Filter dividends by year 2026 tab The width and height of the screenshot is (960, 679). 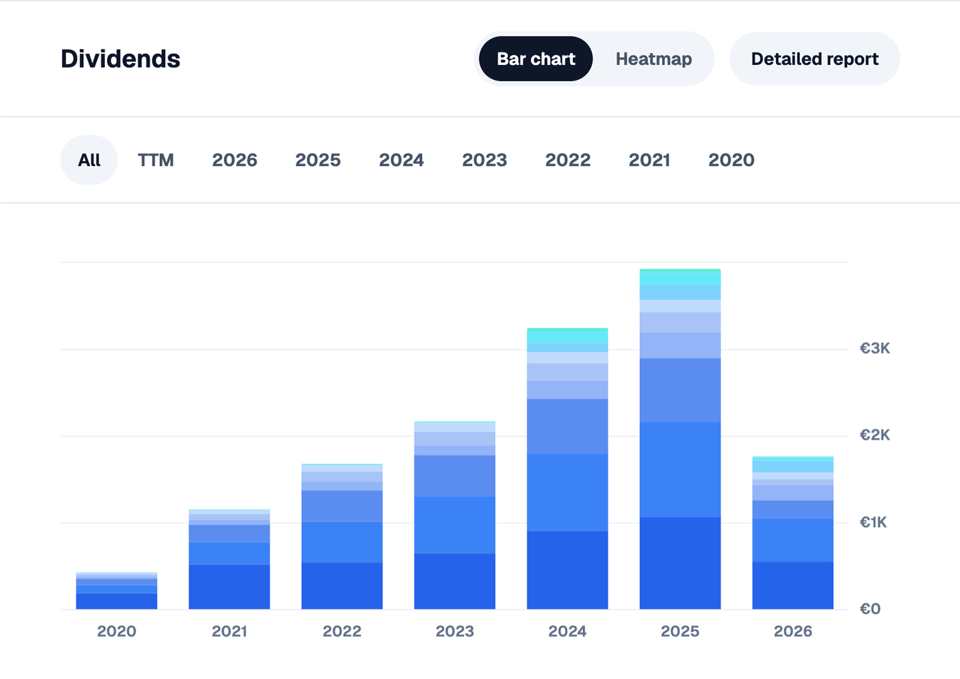point(234,160)
